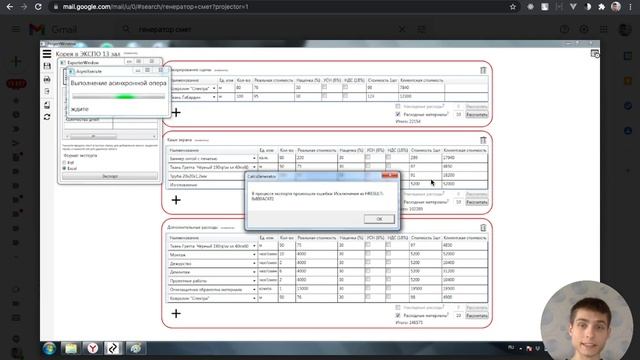Click the icon at project window's top-right corner

click(595, 53)
